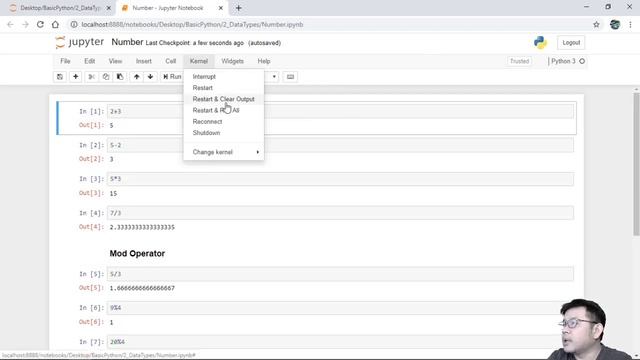640x360 pixels.
Task: Open a new browser tab
Action: 238,8
